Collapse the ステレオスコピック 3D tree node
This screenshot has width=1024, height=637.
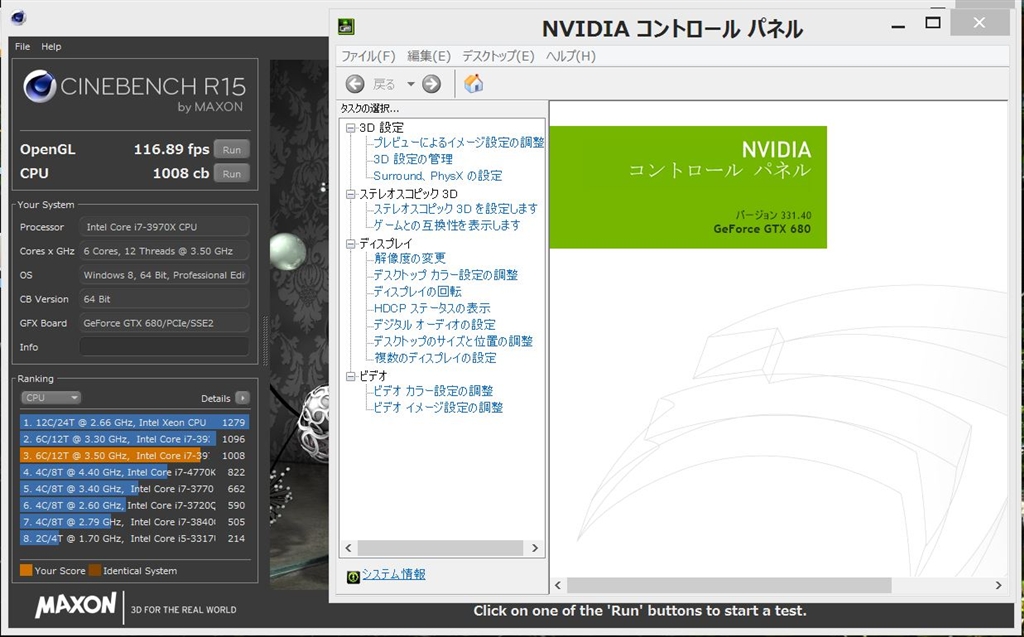click(351, 194)
